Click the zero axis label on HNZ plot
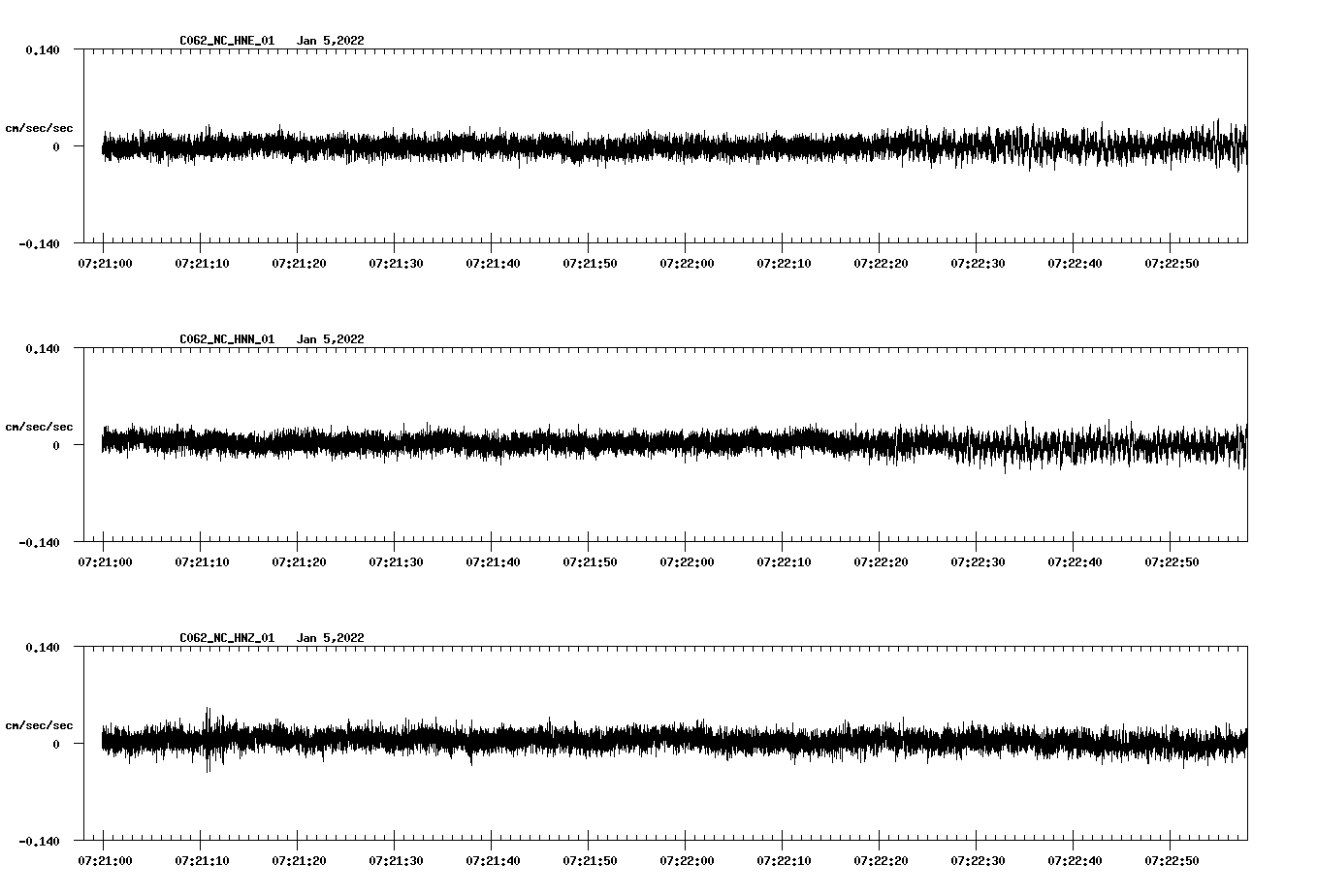This screenshot has width=1317, height=896. tap(56, 744)
